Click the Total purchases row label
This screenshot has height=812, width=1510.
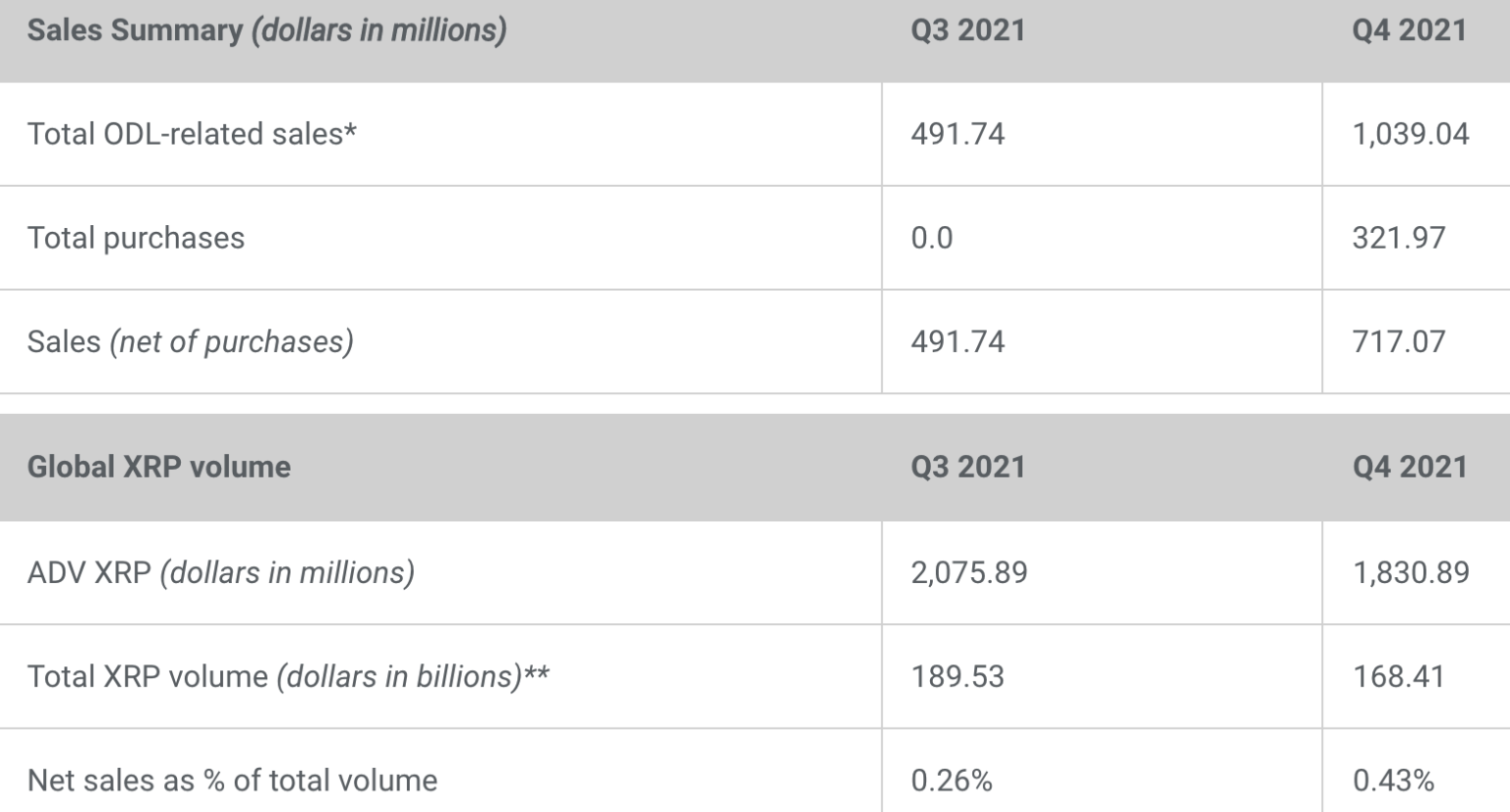136,238
